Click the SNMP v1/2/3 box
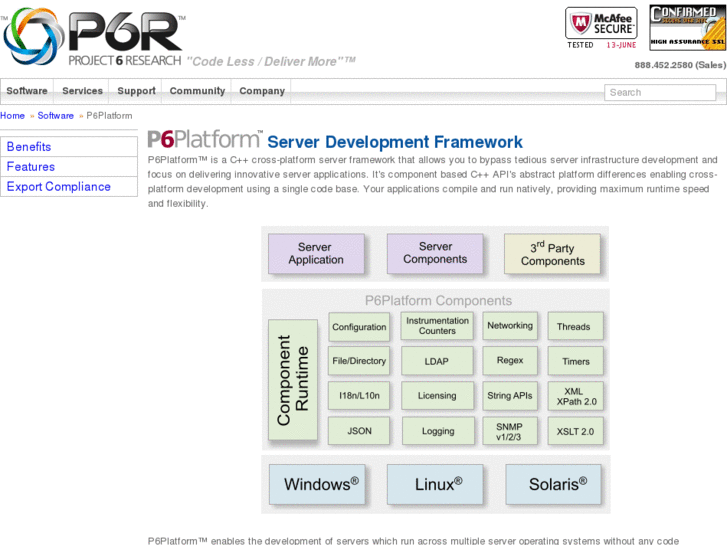The height and width of the screenshot is (545, 727). pyautogui.click(x=510, y=431)
